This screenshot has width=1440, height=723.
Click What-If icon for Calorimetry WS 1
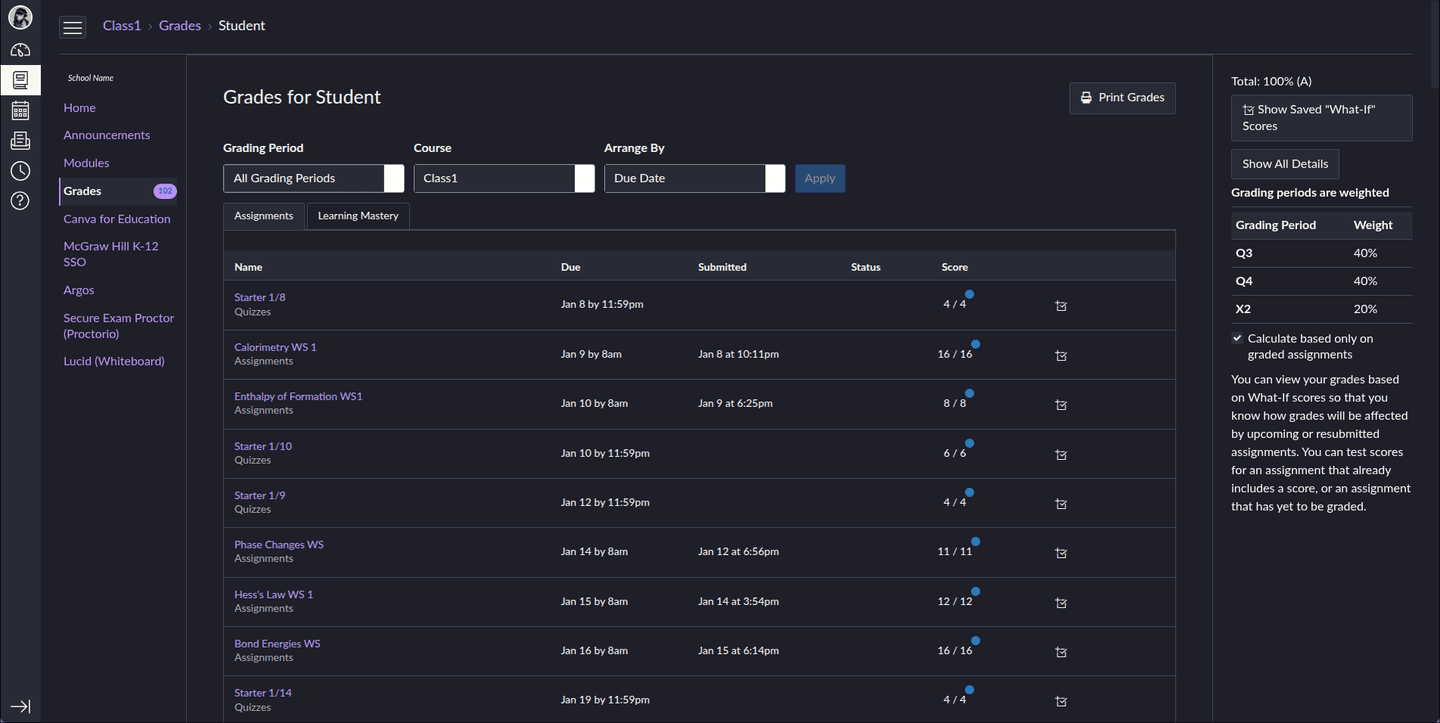pos(1061,355)
